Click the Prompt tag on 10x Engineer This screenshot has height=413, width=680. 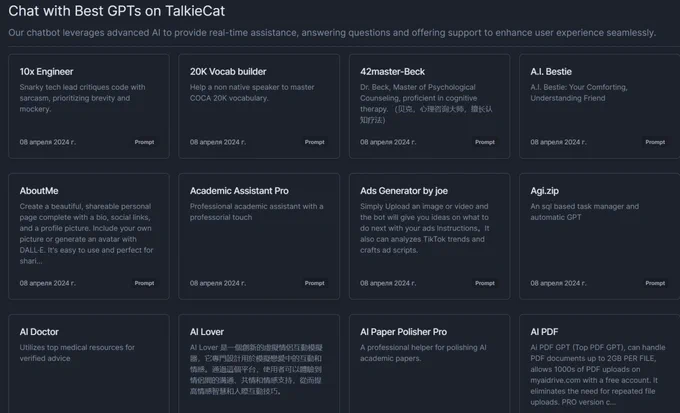tap(144, 142)
